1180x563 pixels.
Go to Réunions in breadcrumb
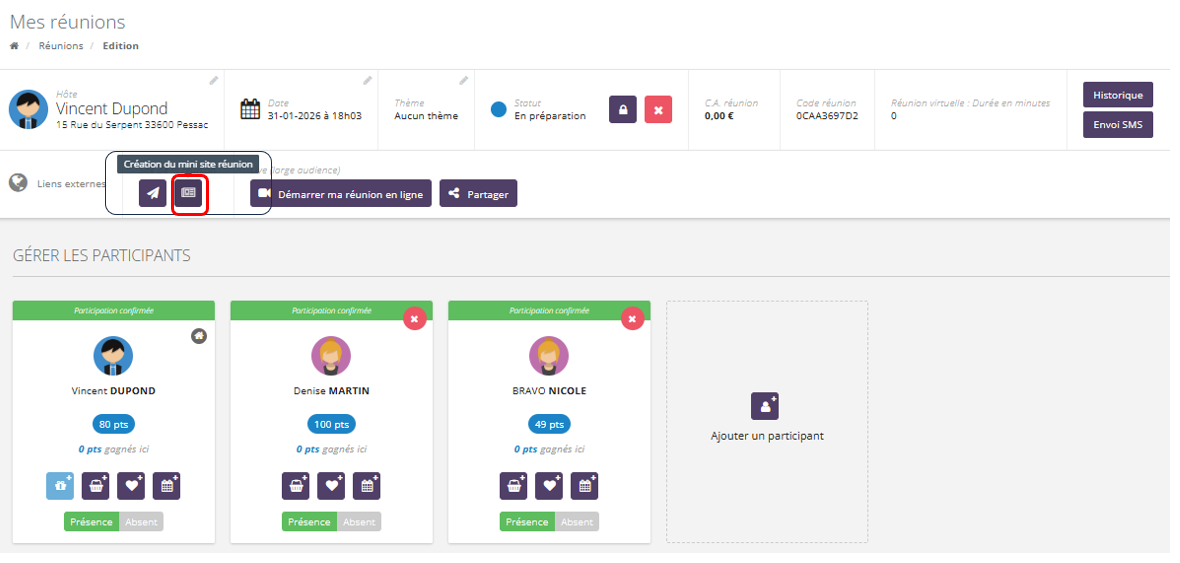(61, 46)
